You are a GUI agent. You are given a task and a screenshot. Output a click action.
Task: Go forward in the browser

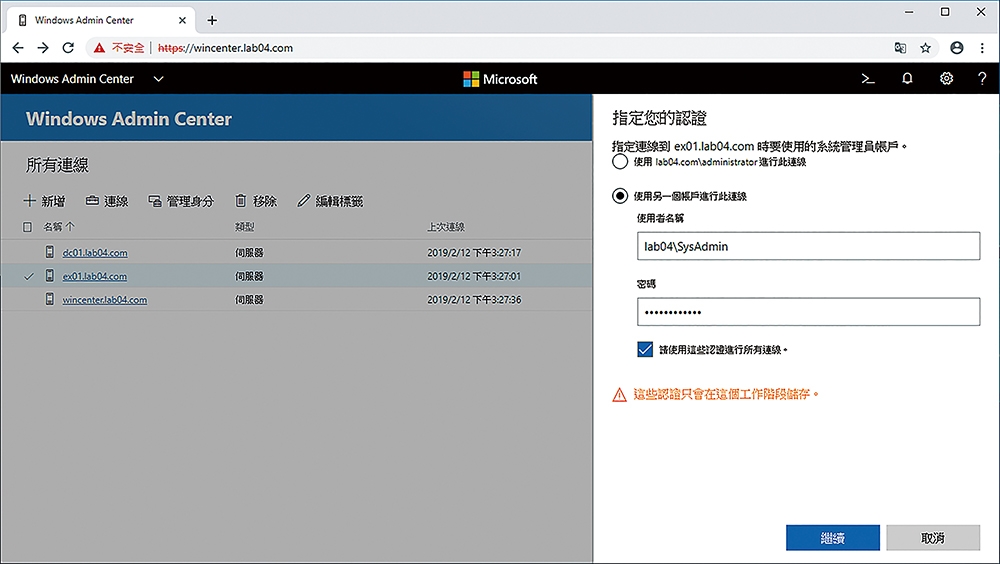coord(43,48)
